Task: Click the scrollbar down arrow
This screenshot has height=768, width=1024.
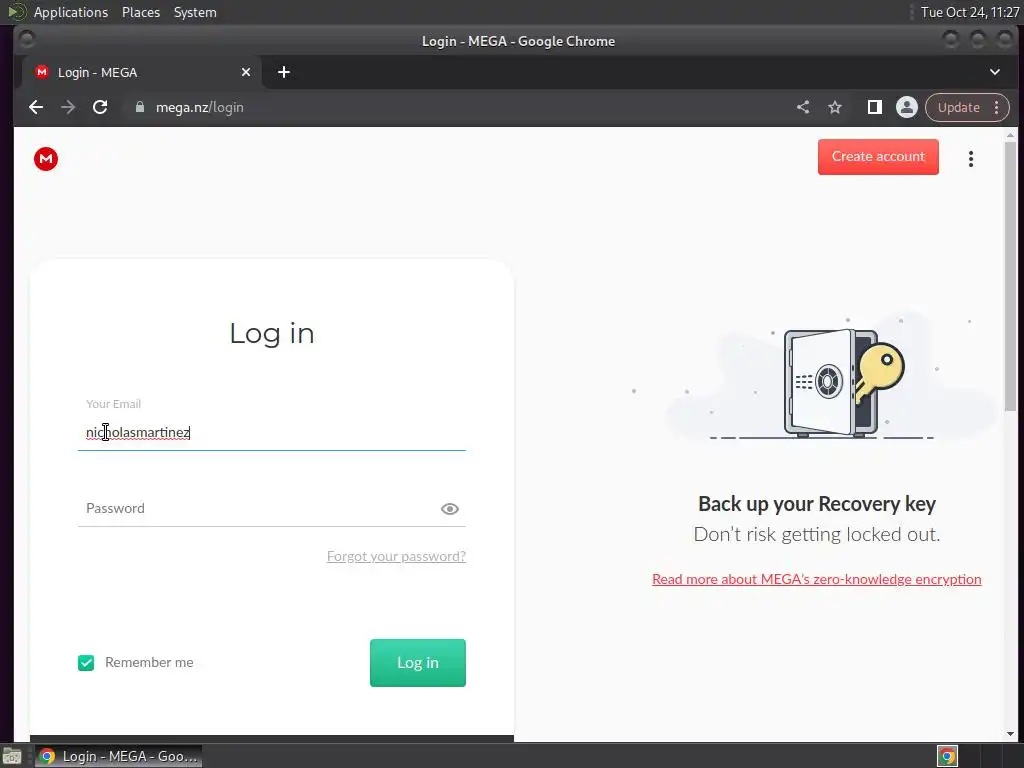Action: click(1010, 734)
